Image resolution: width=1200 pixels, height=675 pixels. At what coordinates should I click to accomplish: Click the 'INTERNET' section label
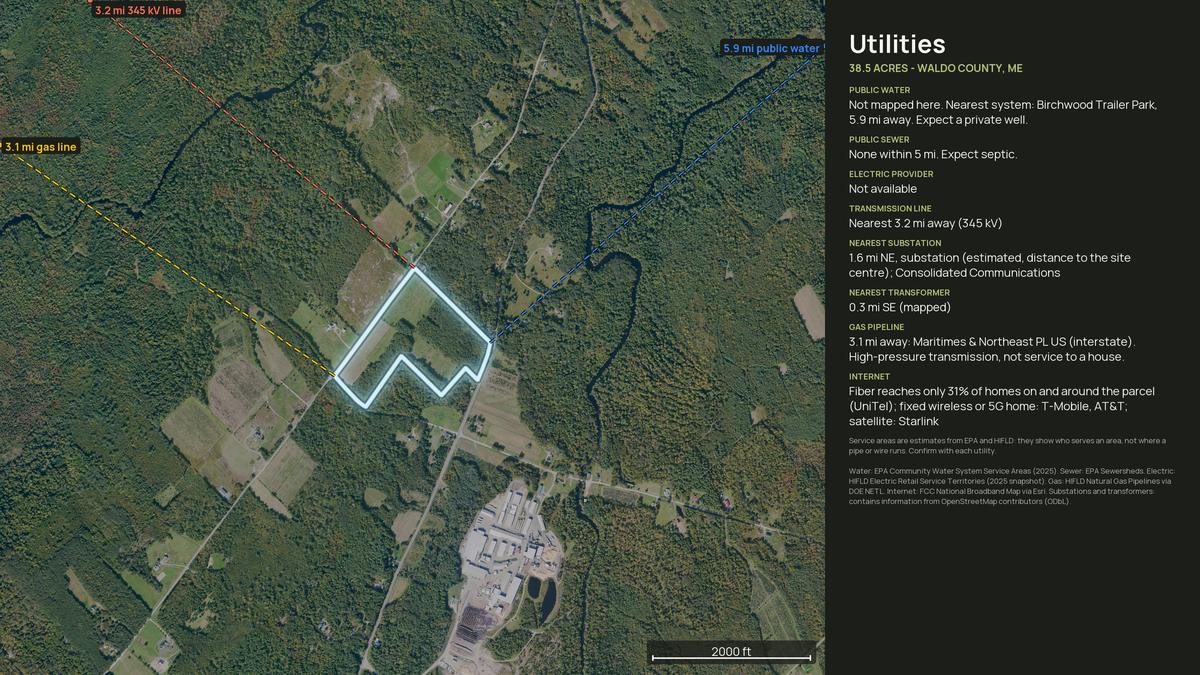click(869, 377)
